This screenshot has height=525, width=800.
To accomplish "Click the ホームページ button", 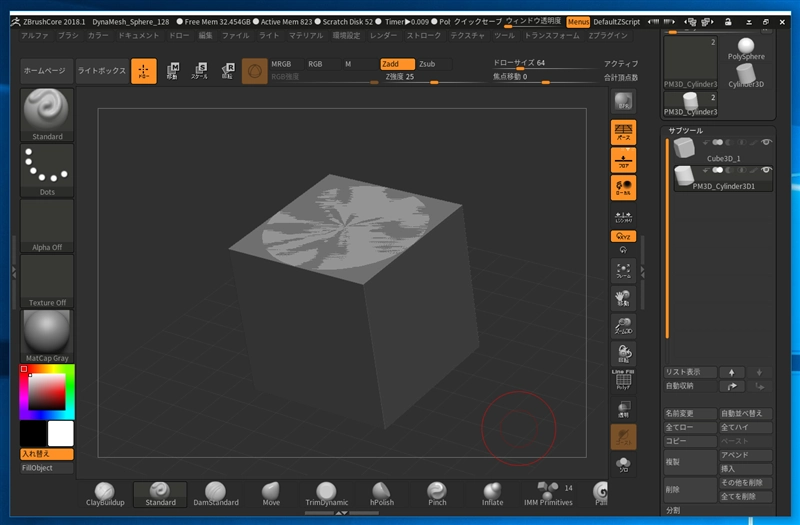I will [x=45, y=71].
